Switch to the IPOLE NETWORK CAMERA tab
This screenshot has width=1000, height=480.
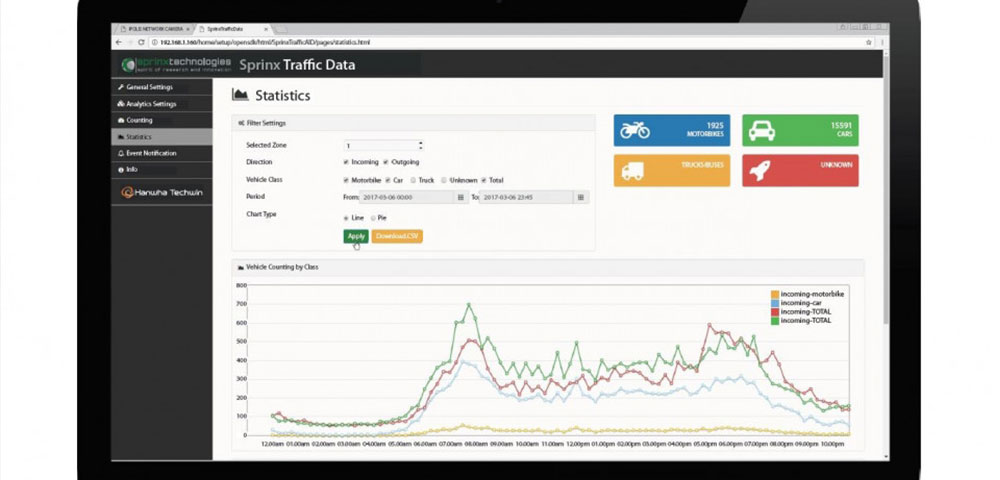pos(153,29)
